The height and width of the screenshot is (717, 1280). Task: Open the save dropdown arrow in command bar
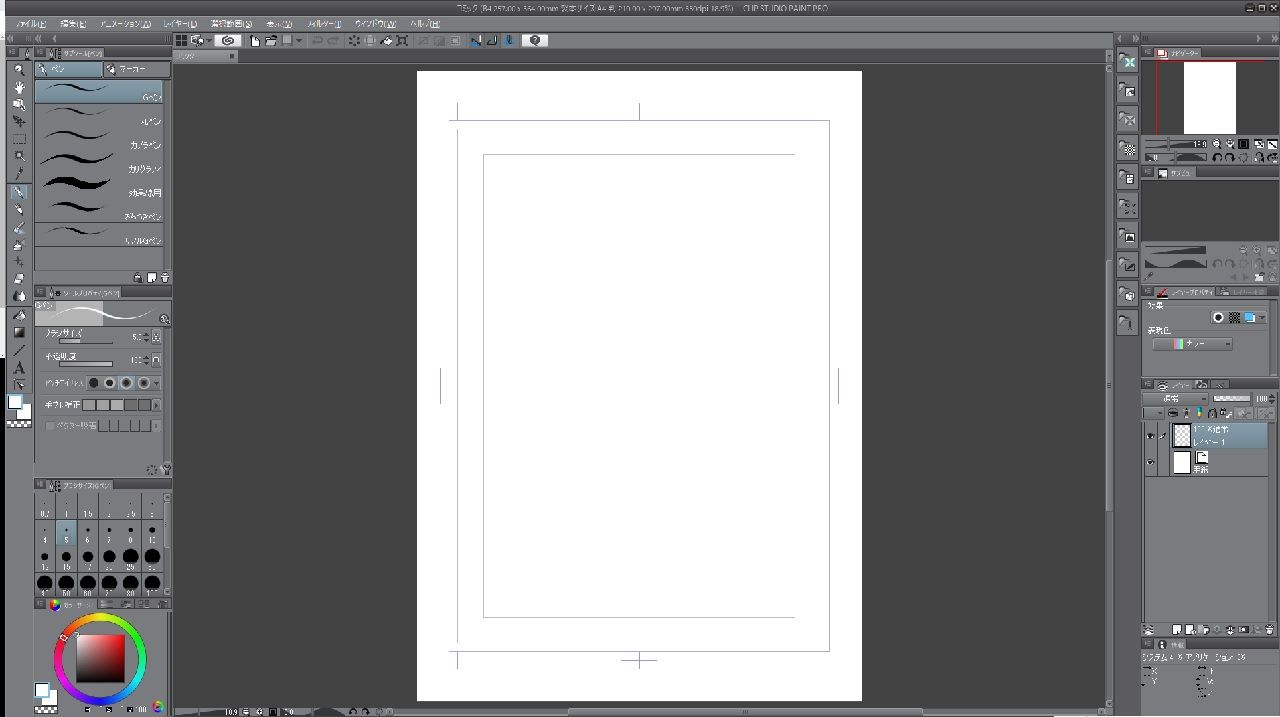298,40
